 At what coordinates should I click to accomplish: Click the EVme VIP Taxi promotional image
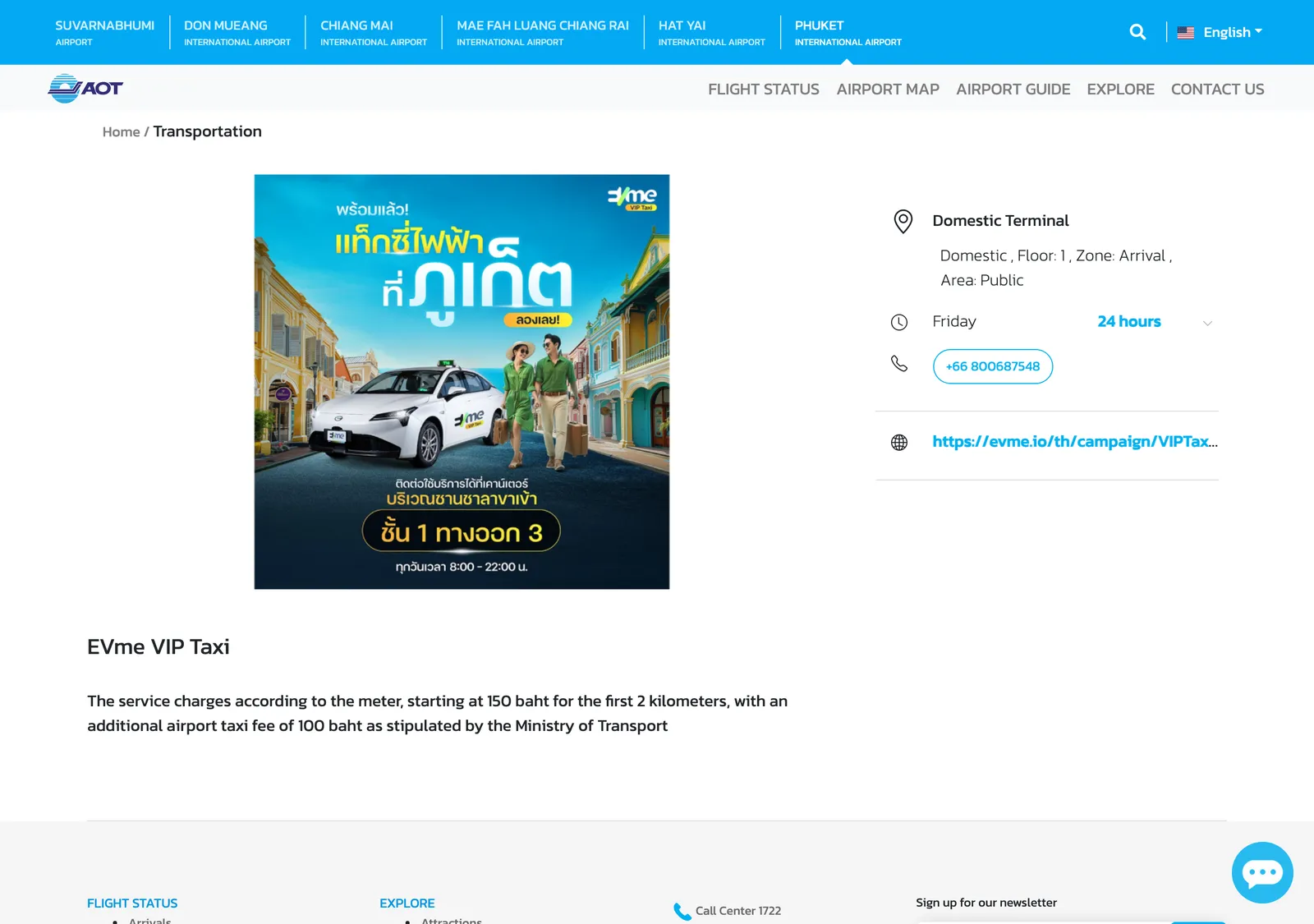(462, 381)
